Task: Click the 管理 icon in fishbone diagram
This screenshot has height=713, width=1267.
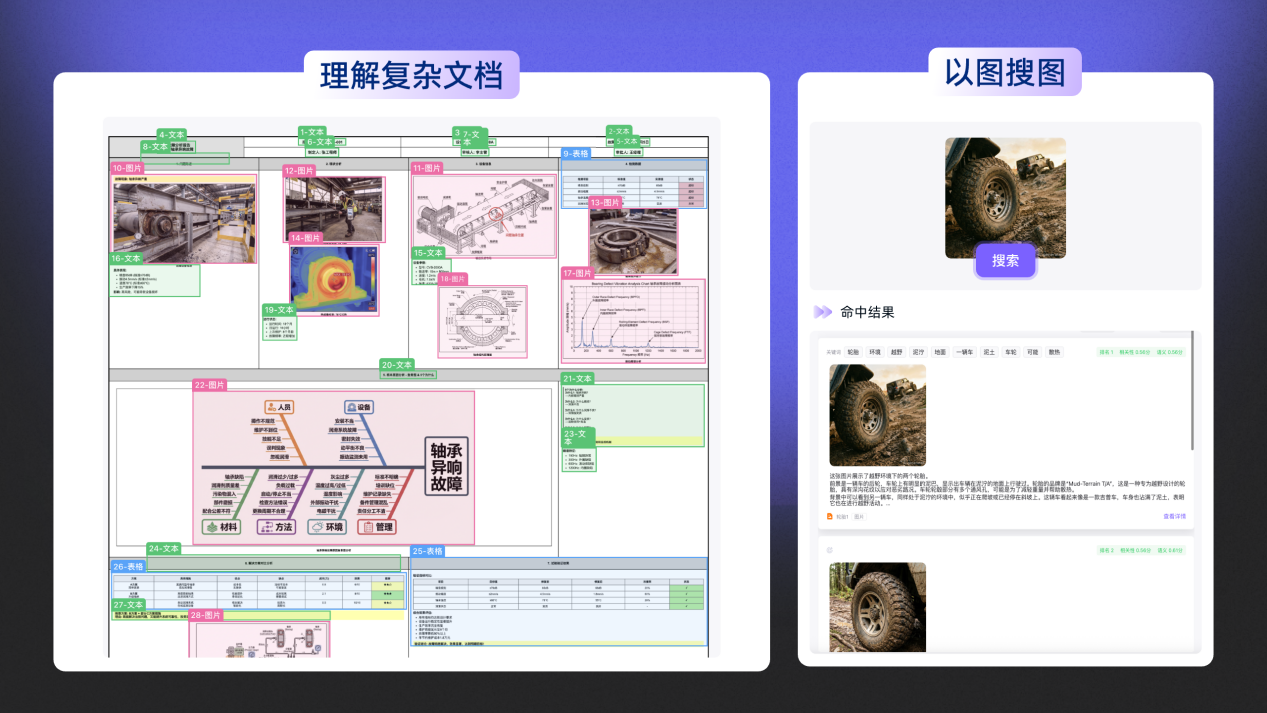Action: (366, 527)
